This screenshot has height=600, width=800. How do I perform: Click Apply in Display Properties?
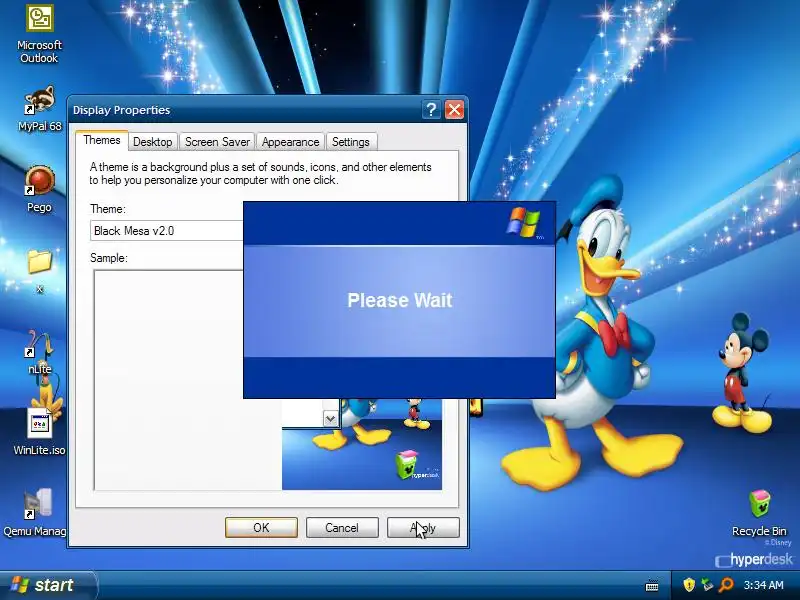423,528
